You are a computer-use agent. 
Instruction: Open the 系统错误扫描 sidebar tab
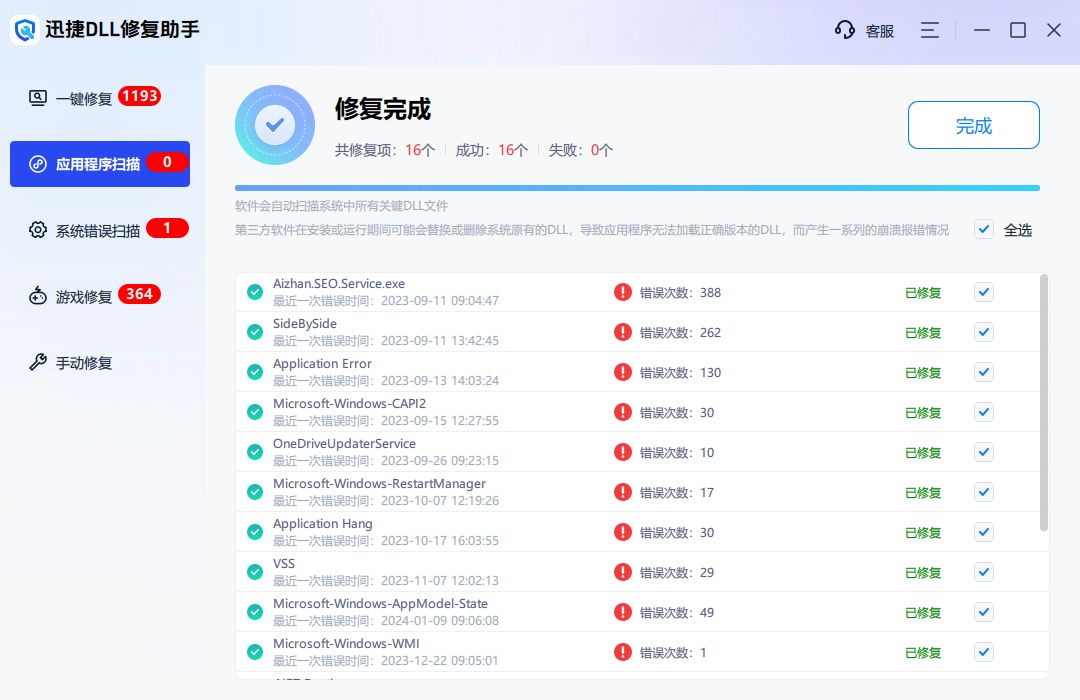click(100, 230)
